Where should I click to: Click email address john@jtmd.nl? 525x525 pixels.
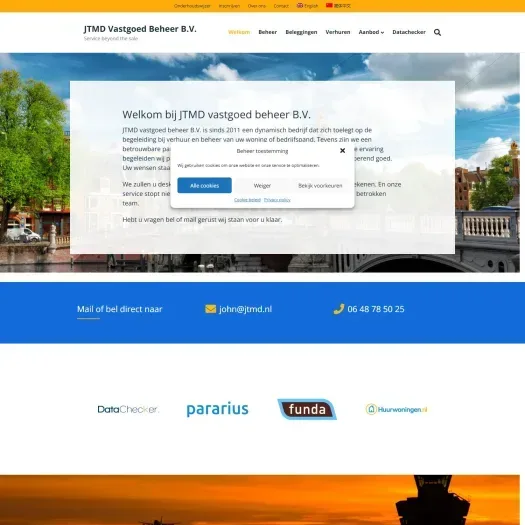click(x=245, y=309)
